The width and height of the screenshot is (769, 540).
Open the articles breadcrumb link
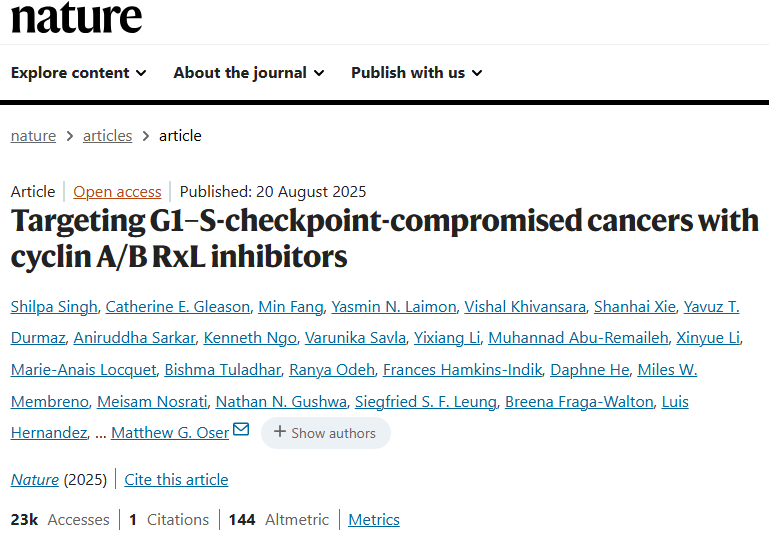coord(107,135)
